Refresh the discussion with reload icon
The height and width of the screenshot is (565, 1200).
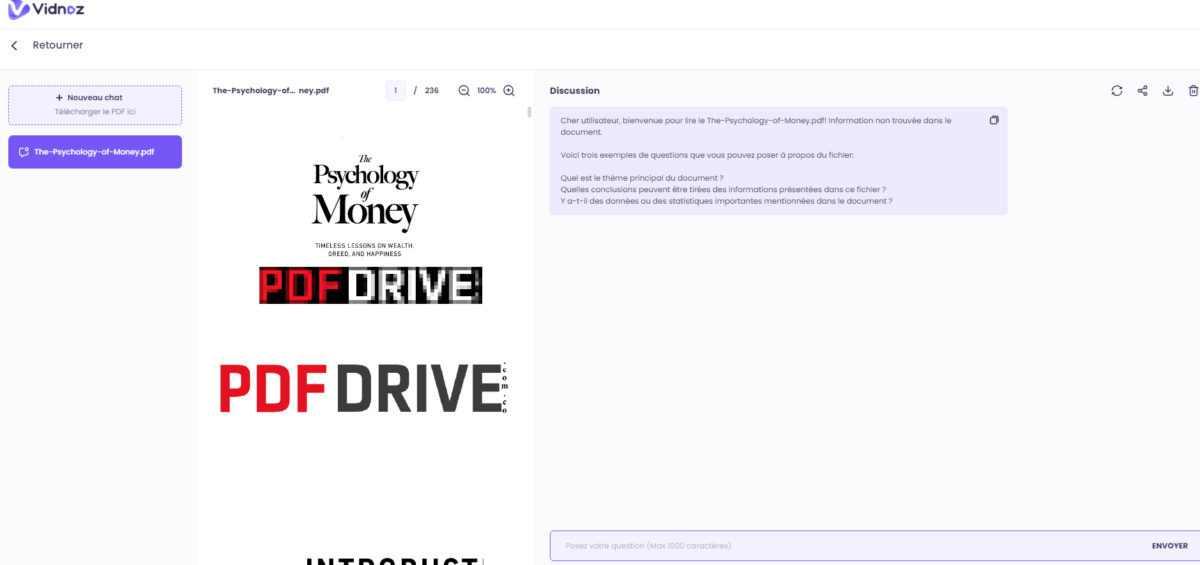pyautogui.click(x=1117, y=91)
